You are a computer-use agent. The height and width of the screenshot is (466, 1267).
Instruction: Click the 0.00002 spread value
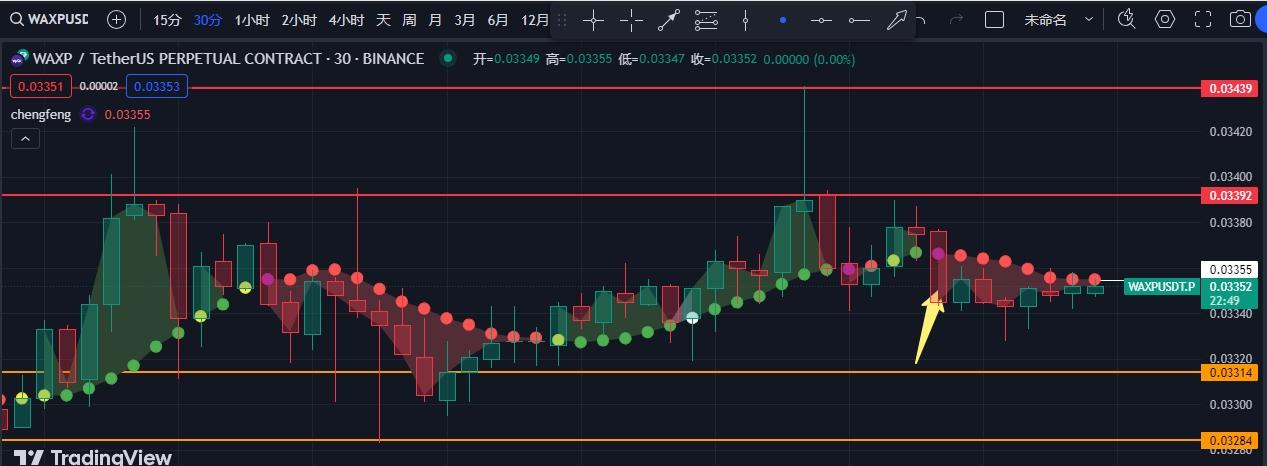[99, 87]
